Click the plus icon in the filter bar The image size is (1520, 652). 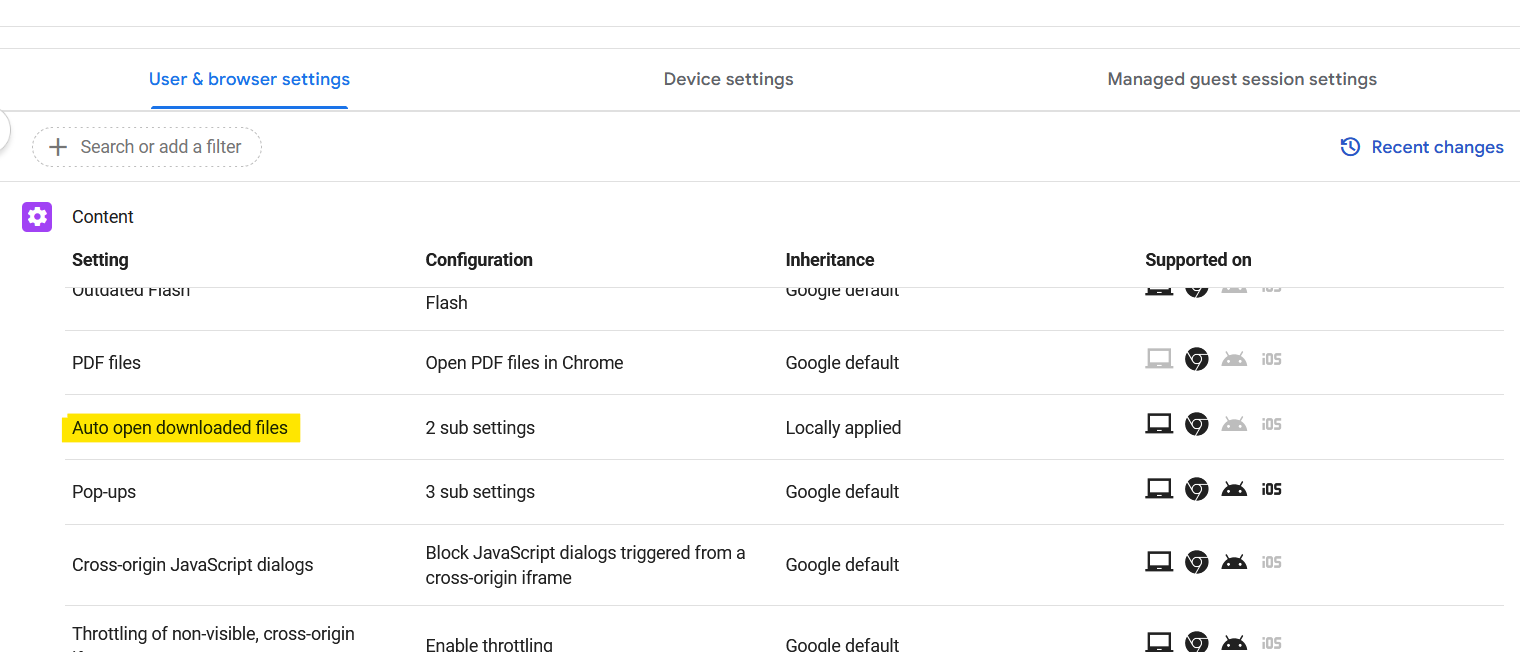(58, 146)
